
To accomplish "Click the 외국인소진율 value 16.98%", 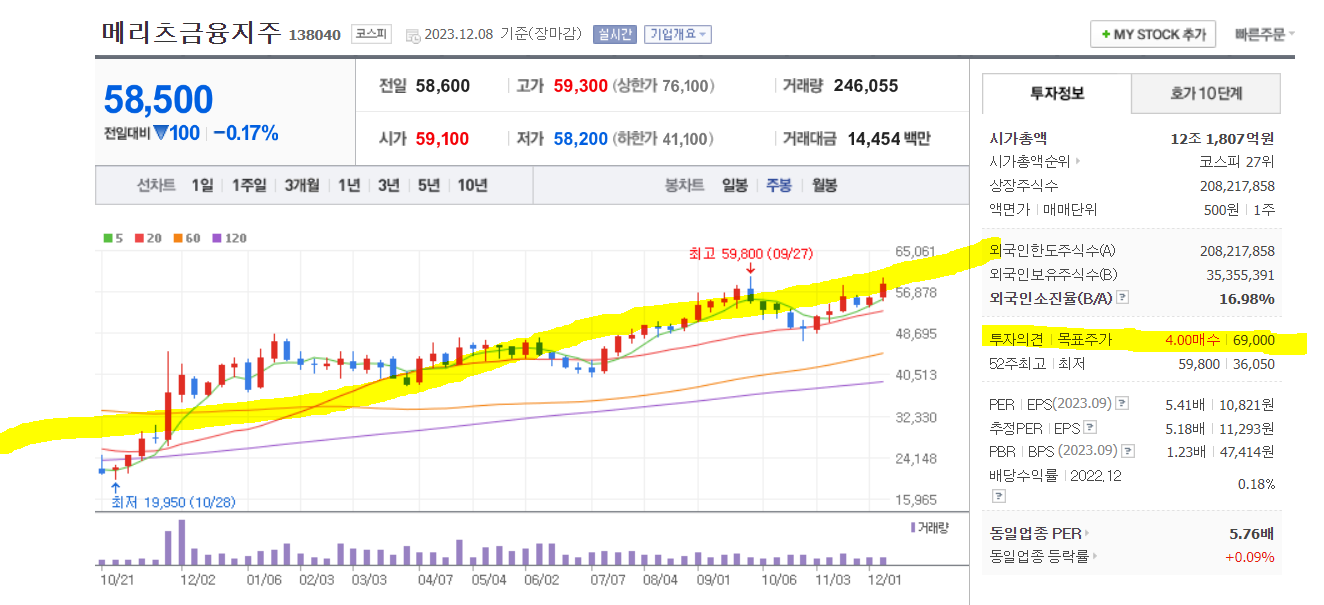I will [1247, 298].
